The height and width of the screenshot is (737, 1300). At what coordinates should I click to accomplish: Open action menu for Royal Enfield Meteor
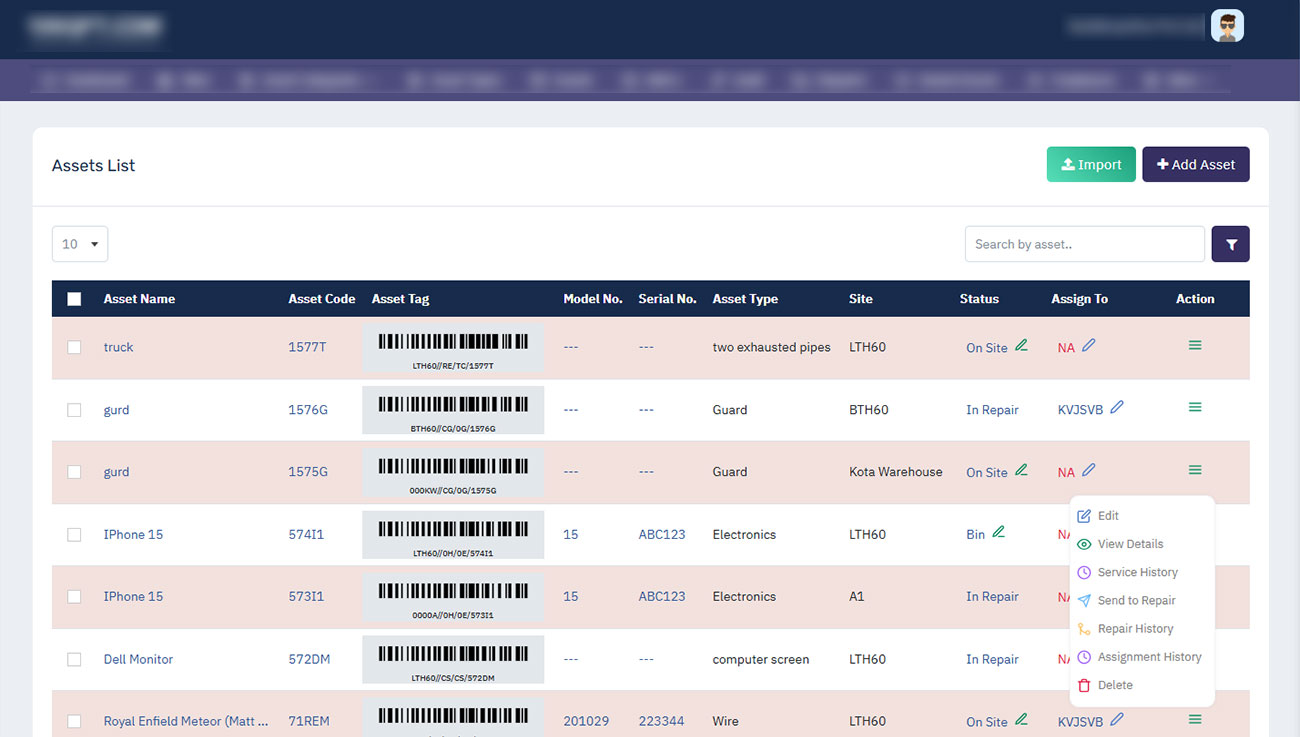pyautogui.click(x=1195, y=719)
